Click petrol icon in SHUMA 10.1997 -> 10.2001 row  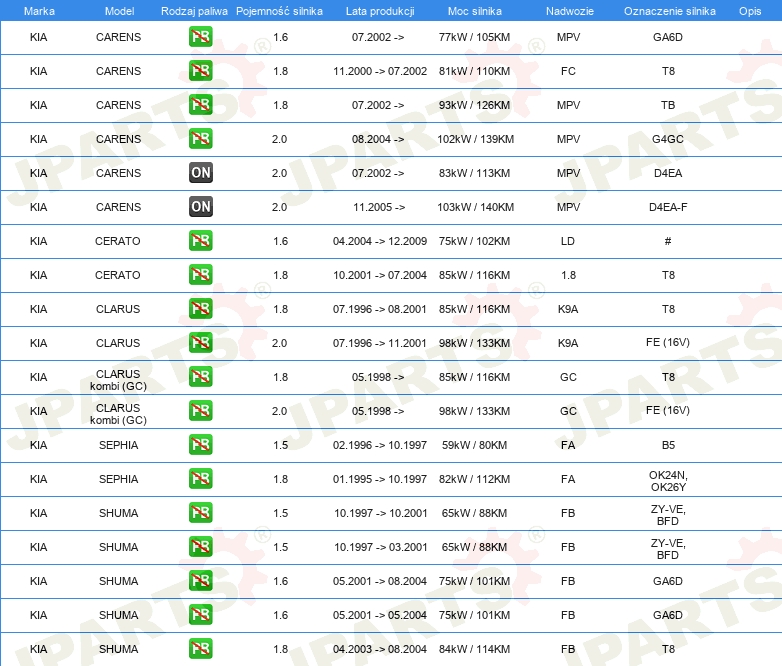[200, 513]
